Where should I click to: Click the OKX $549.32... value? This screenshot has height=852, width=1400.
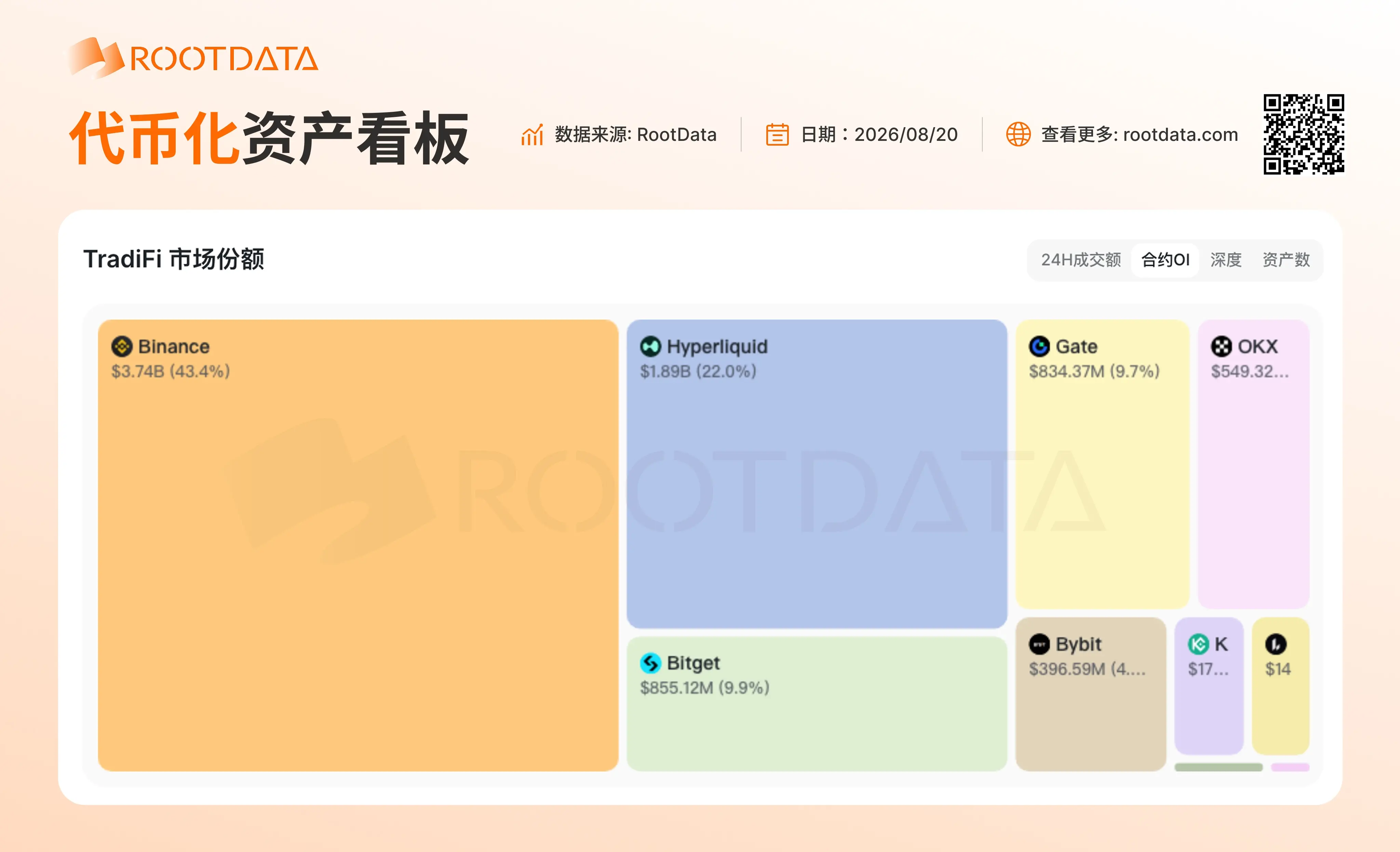(1249, 371)
